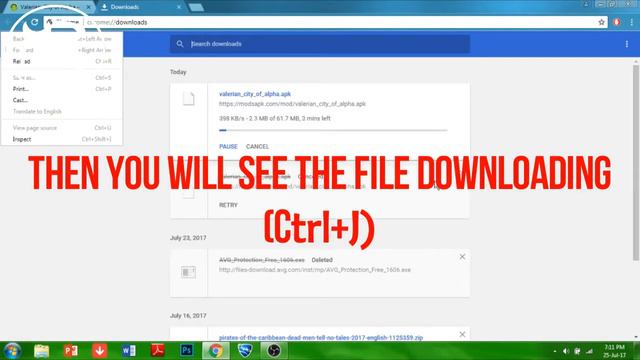Image resolution: width=640 pixels, height=360 pixels.
Task: Open the AVG files-download URL link
Action: (x=315, y=270)
